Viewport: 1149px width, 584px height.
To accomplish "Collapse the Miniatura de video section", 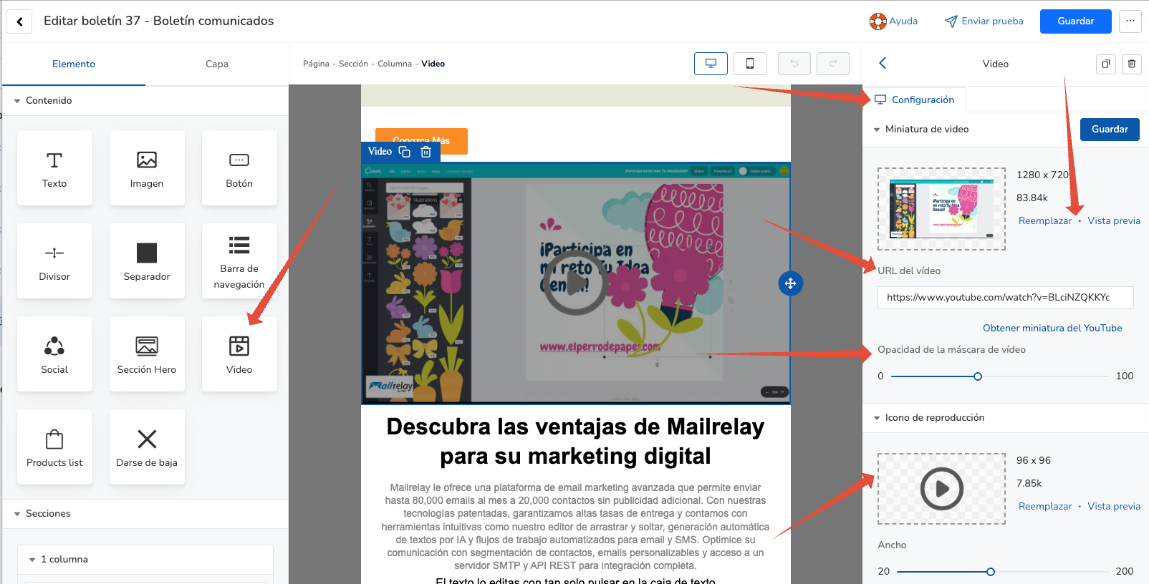I will click(877, 130).
